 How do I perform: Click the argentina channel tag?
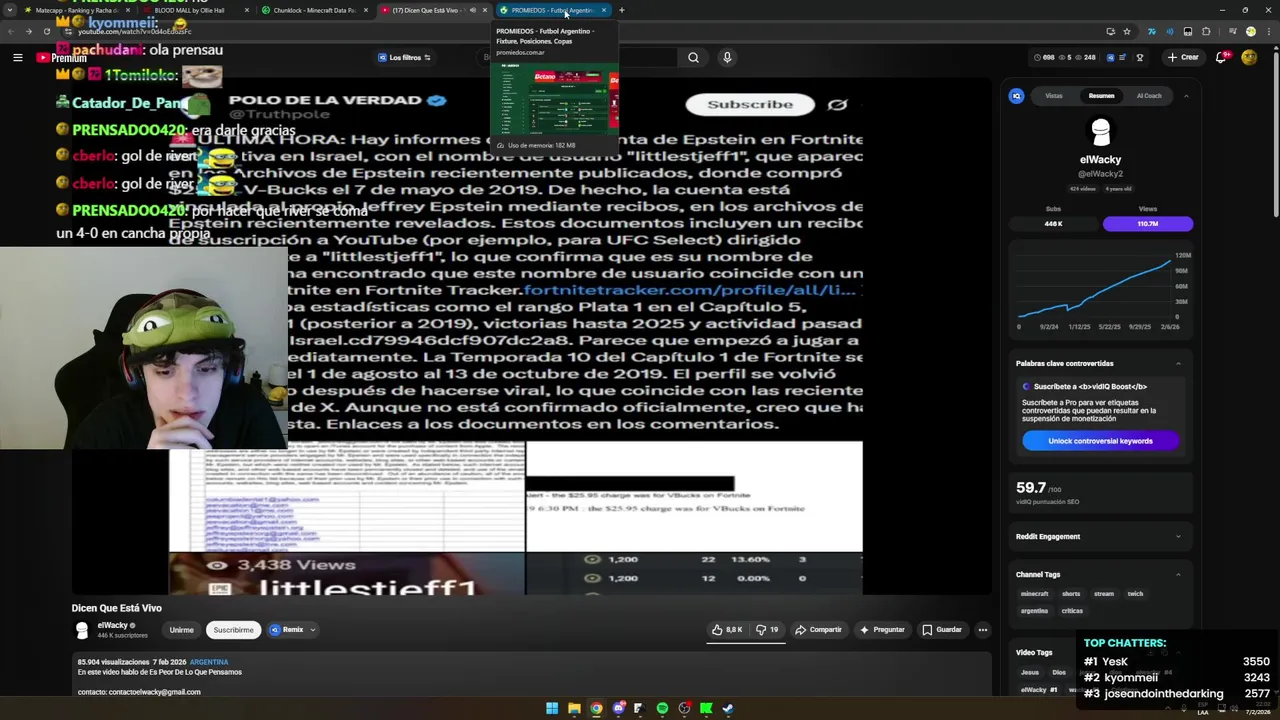click(1034, 611)
